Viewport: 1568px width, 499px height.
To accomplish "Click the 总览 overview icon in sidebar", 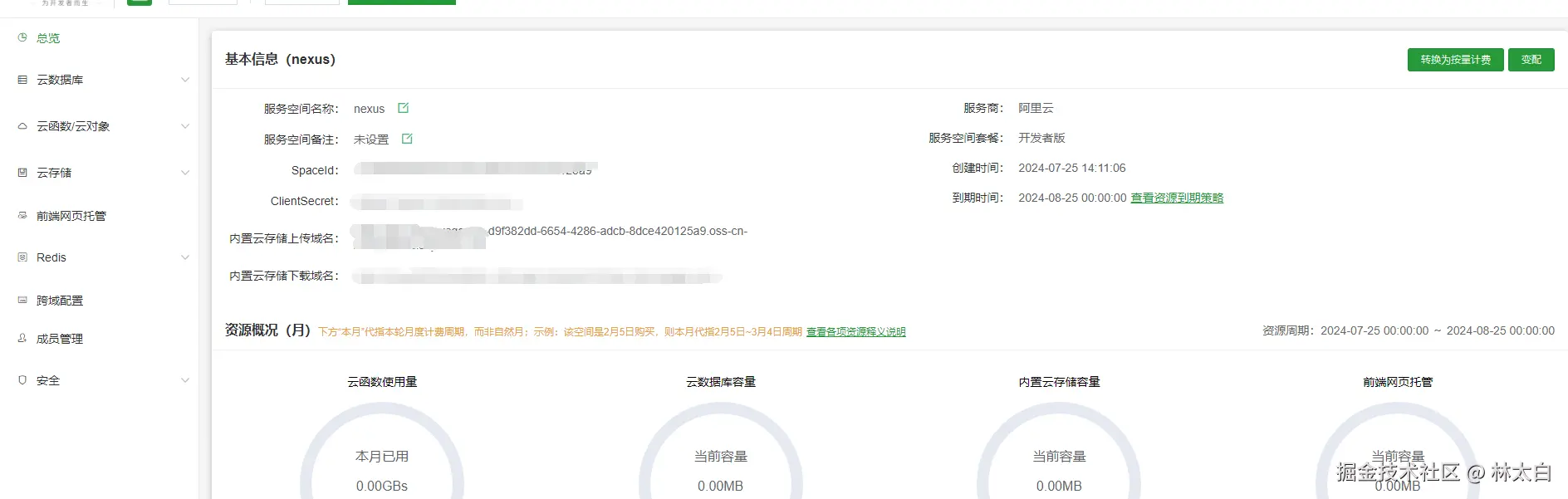I will click(22, 37).
